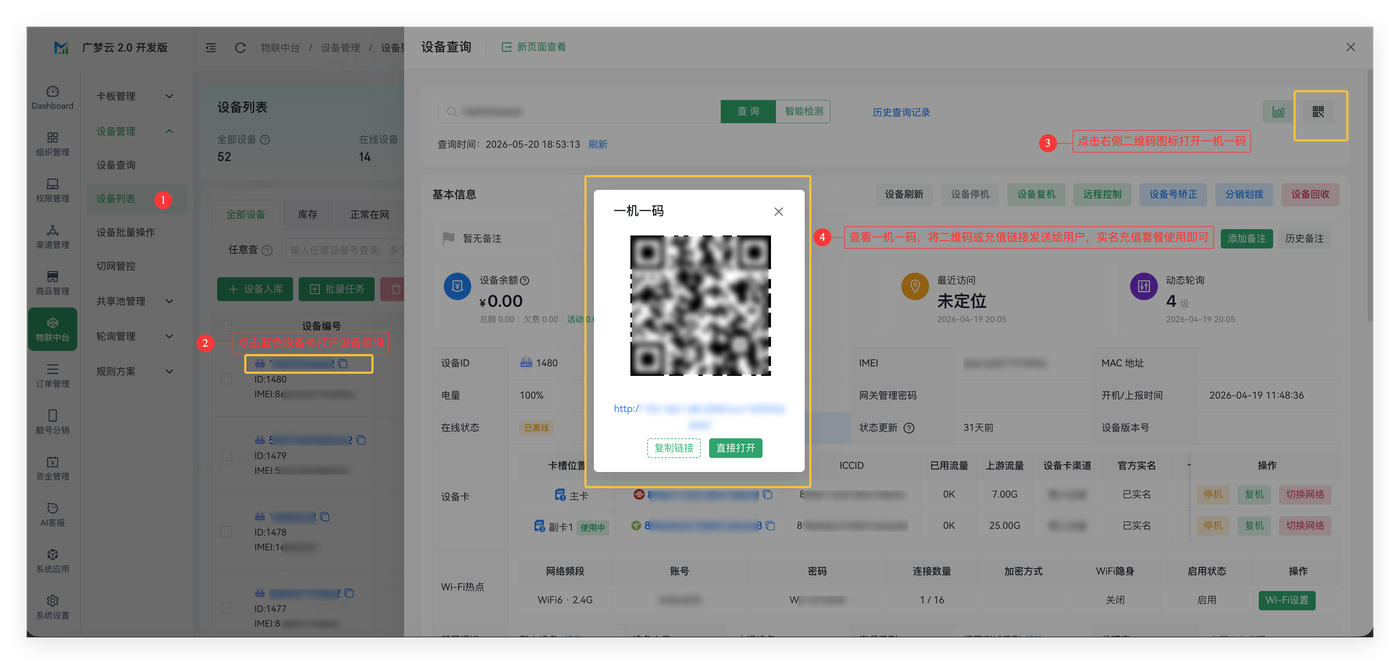Click 刷新 link next to query time
The height and width of the screenshot is (664, 1400).
click(x=598, y=144)
